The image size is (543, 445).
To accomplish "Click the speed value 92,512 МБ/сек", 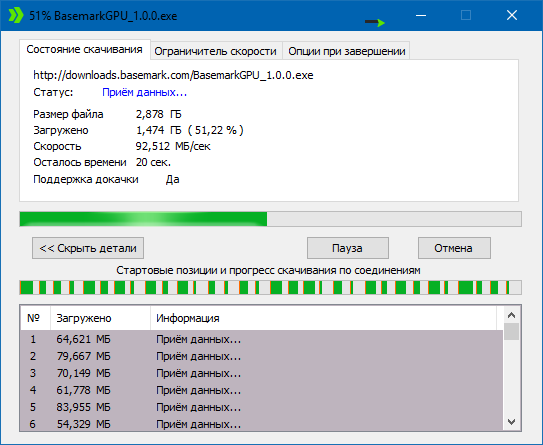I will [173, 146].
